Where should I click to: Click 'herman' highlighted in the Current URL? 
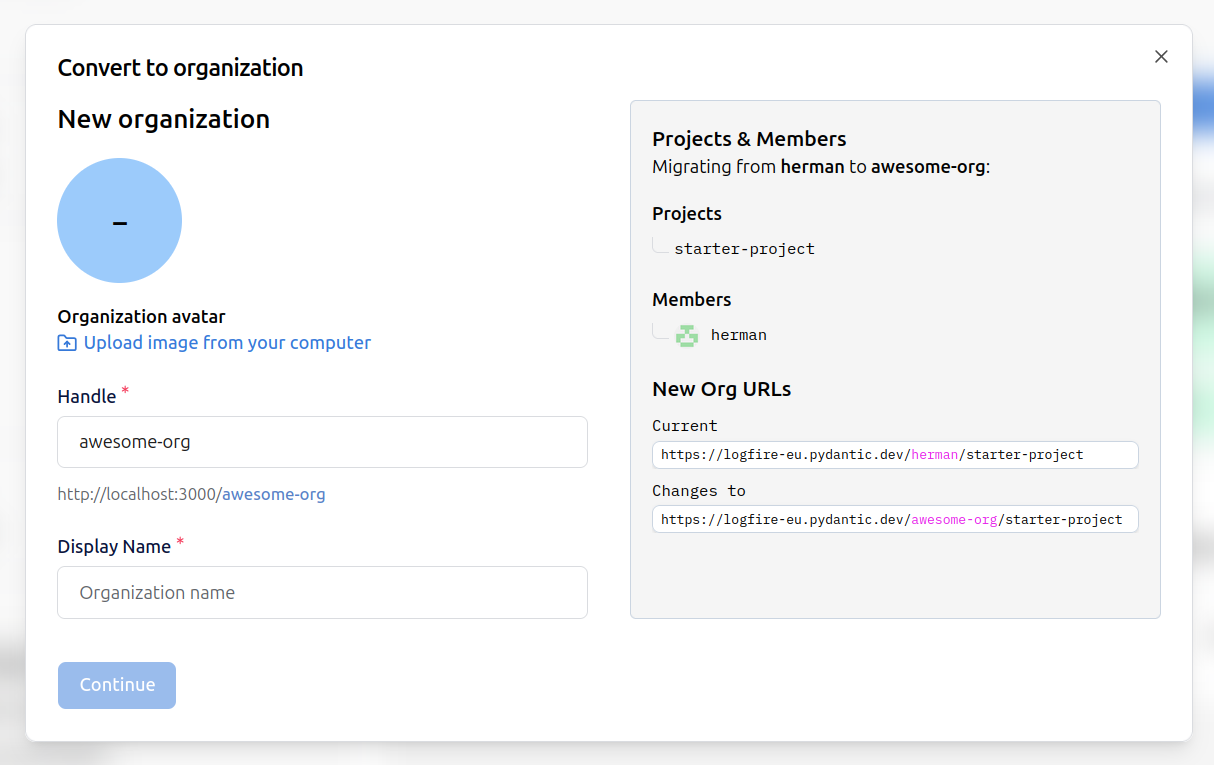click(x=934, y=455)
